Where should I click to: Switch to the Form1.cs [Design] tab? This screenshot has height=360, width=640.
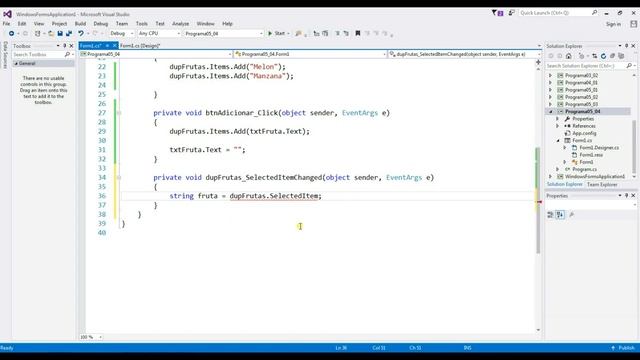[x=140, y=46]
